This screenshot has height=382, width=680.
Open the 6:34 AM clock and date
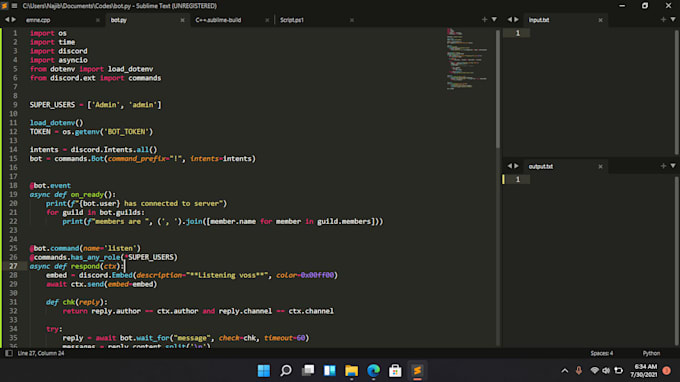tap(644, 371)
